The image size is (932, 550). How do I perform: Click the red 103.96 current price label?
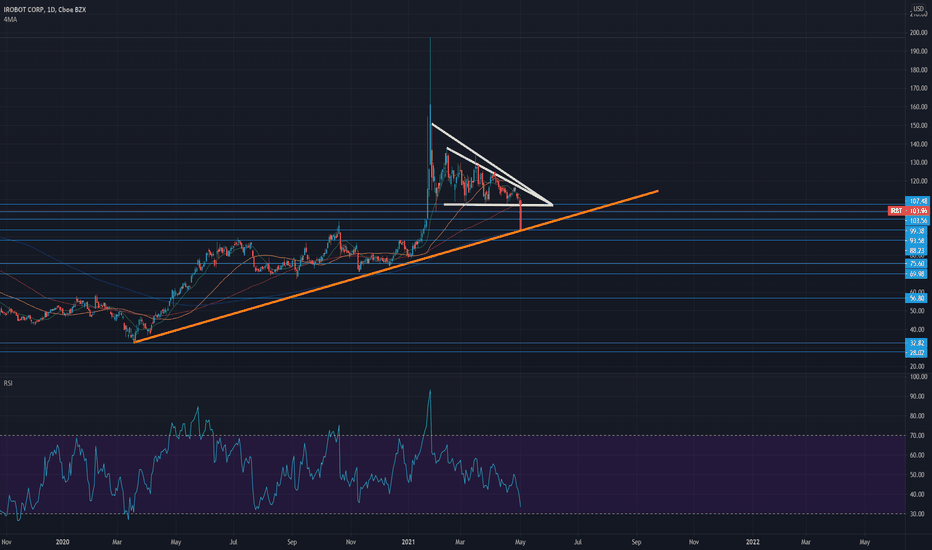click(x=908, y=210)
